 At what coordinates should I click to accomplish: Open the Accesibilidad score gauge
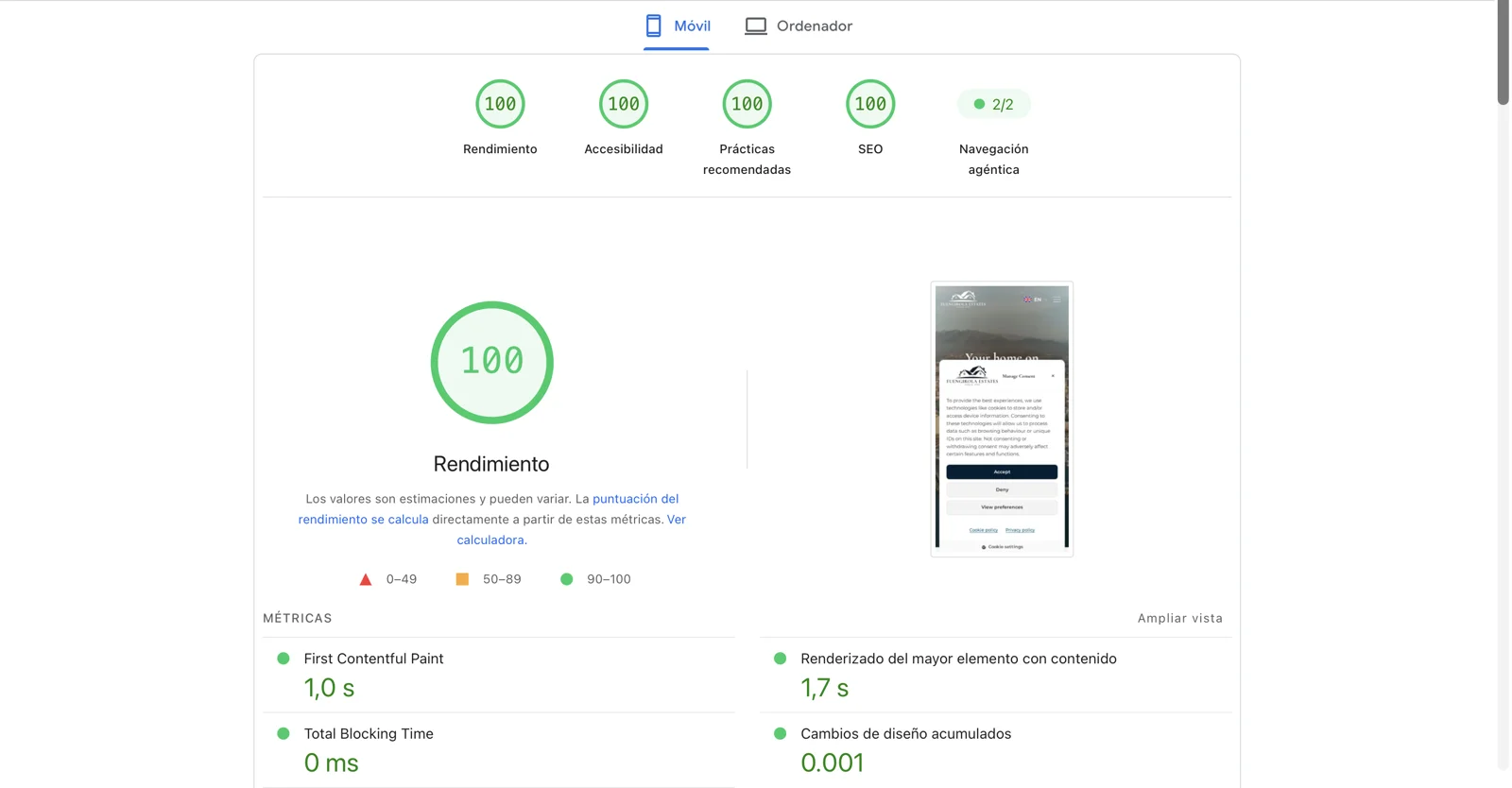click(624, 104)
